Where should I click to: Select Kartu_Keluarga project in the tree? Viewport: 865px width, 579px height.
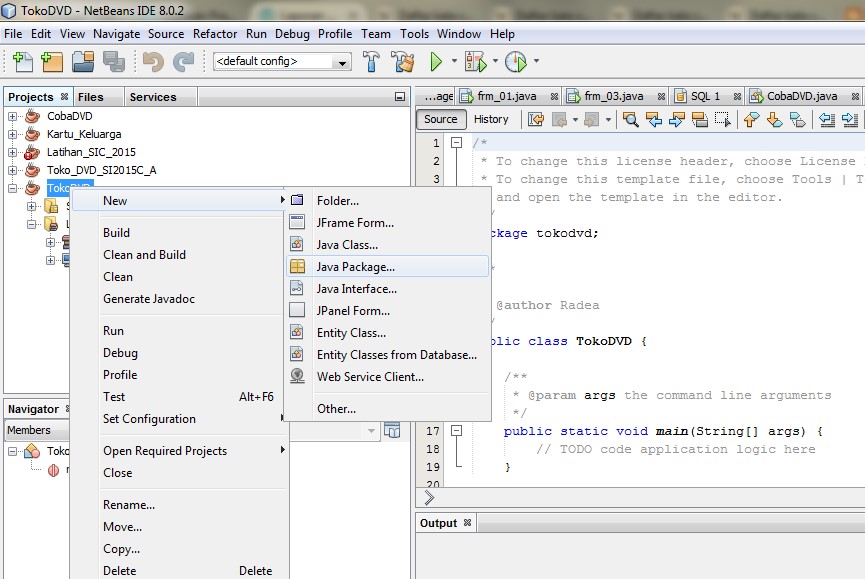click(84, 134)
